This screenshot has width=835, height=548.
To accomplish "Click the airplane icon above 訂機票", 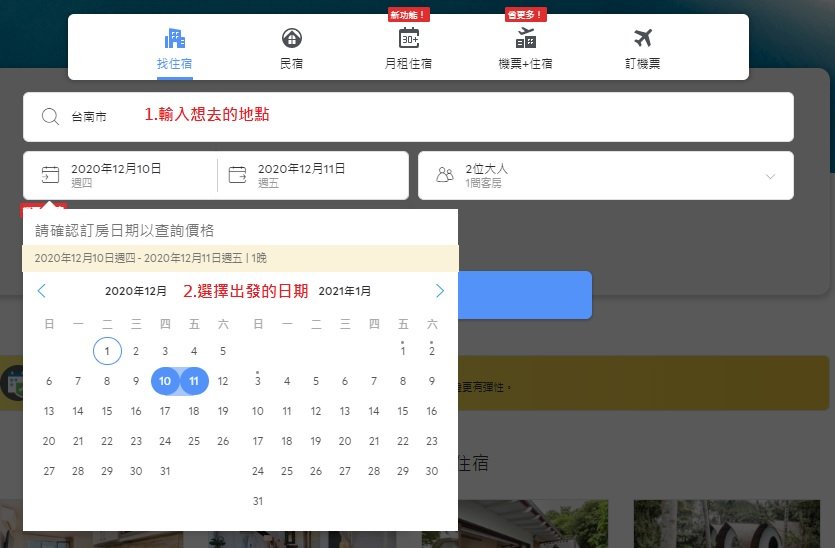I will pyautogui.click(x=643, y=38).
